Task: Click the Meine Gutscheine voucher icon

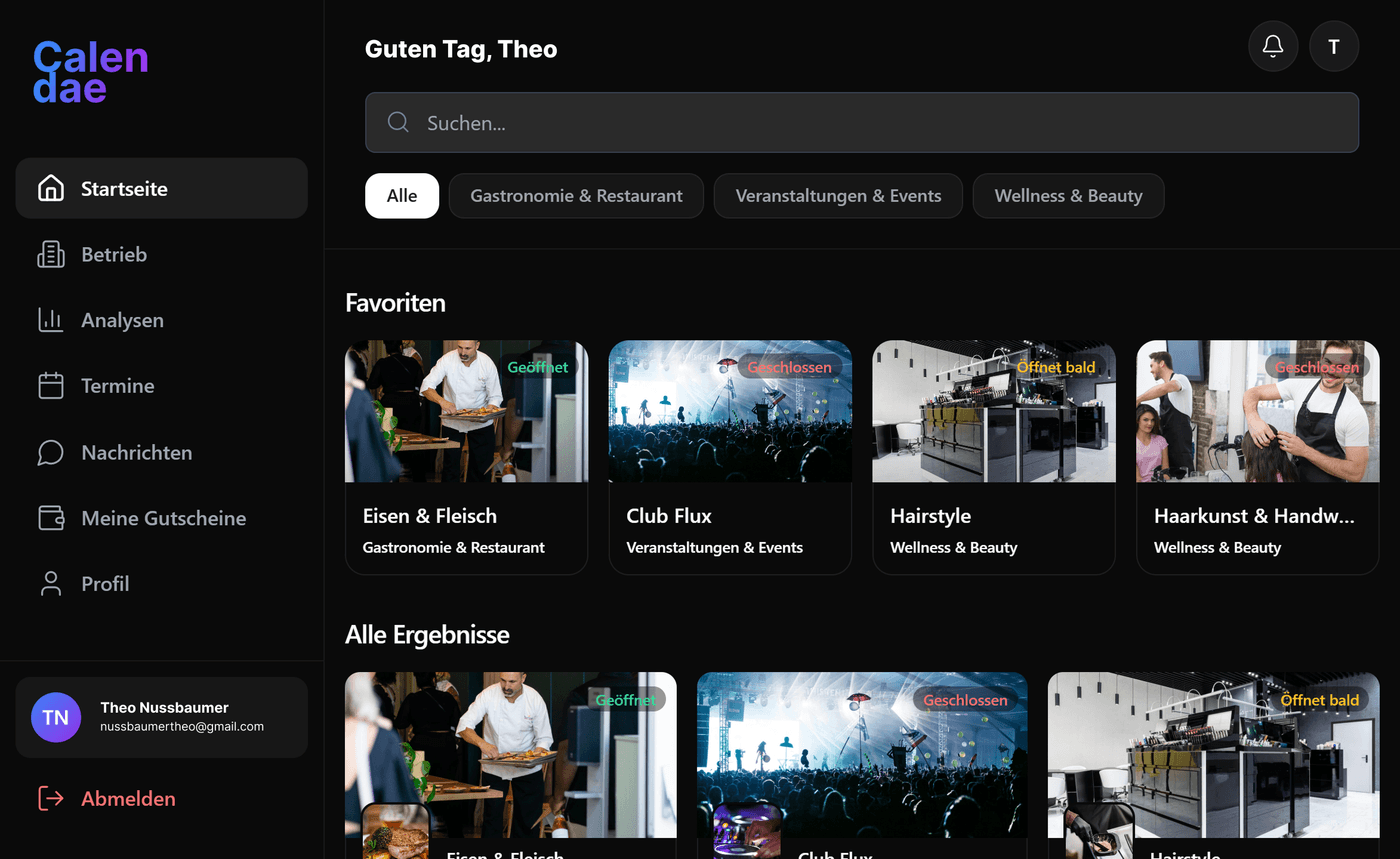Action: [50, 518]
